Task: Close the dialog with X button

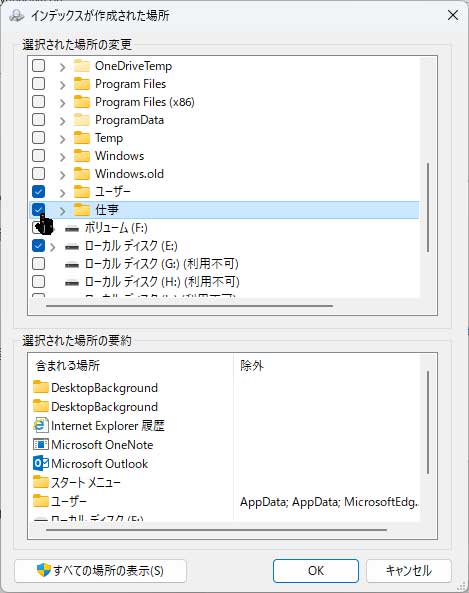Action: coord(453,16)
